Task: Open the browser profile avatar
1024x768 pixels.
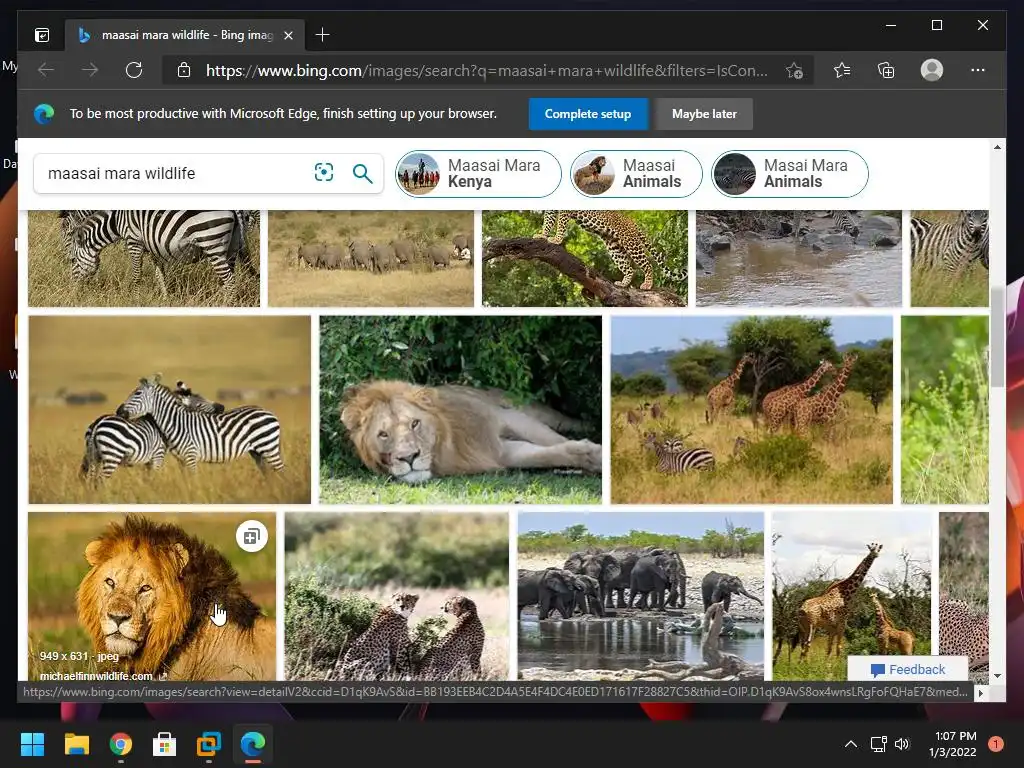Action: click(932, 70)
